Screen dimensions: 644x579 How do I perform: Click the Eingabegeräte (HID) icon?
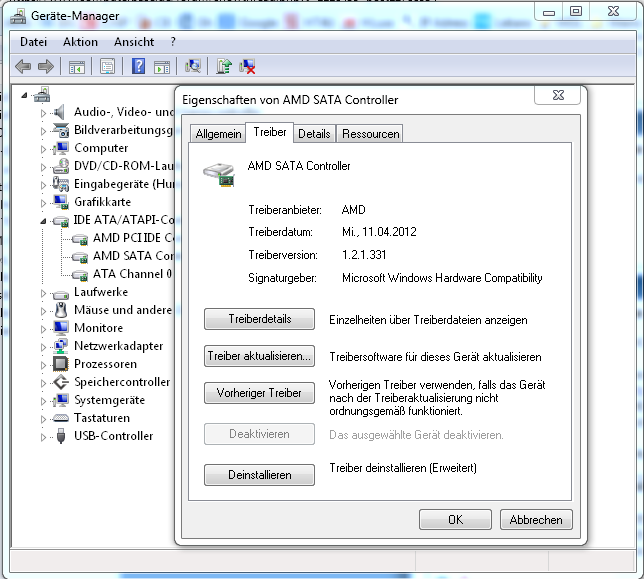coord(61,184)
